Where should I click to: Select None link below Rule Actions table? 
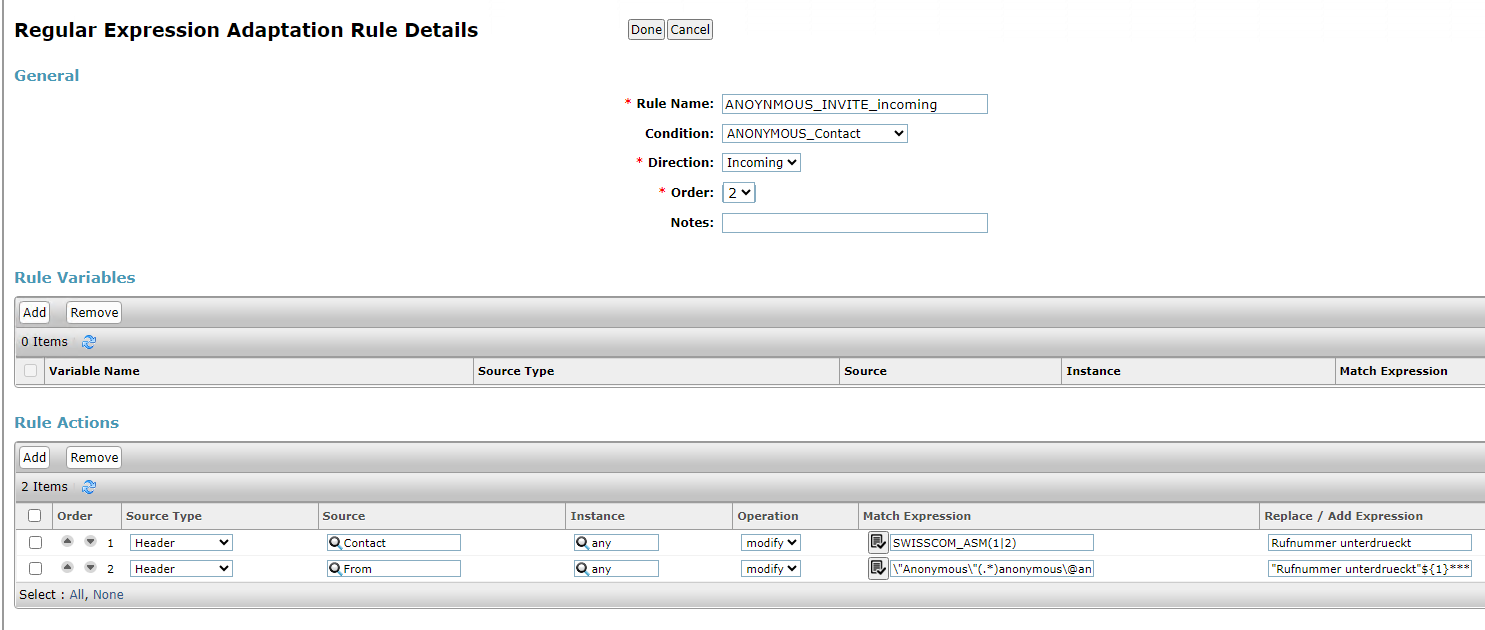point(108,595)
